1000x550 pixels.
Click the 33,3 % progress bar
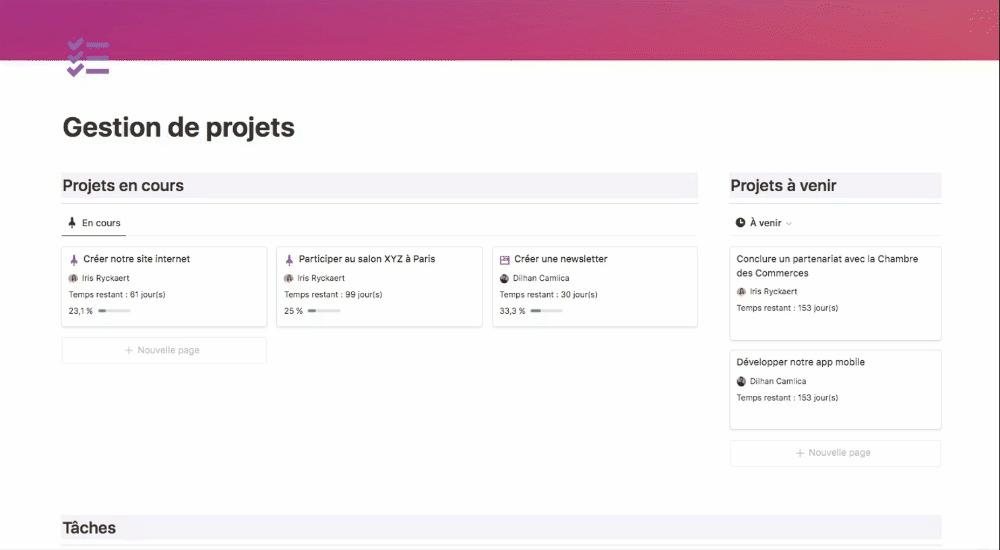pos(546,311)
